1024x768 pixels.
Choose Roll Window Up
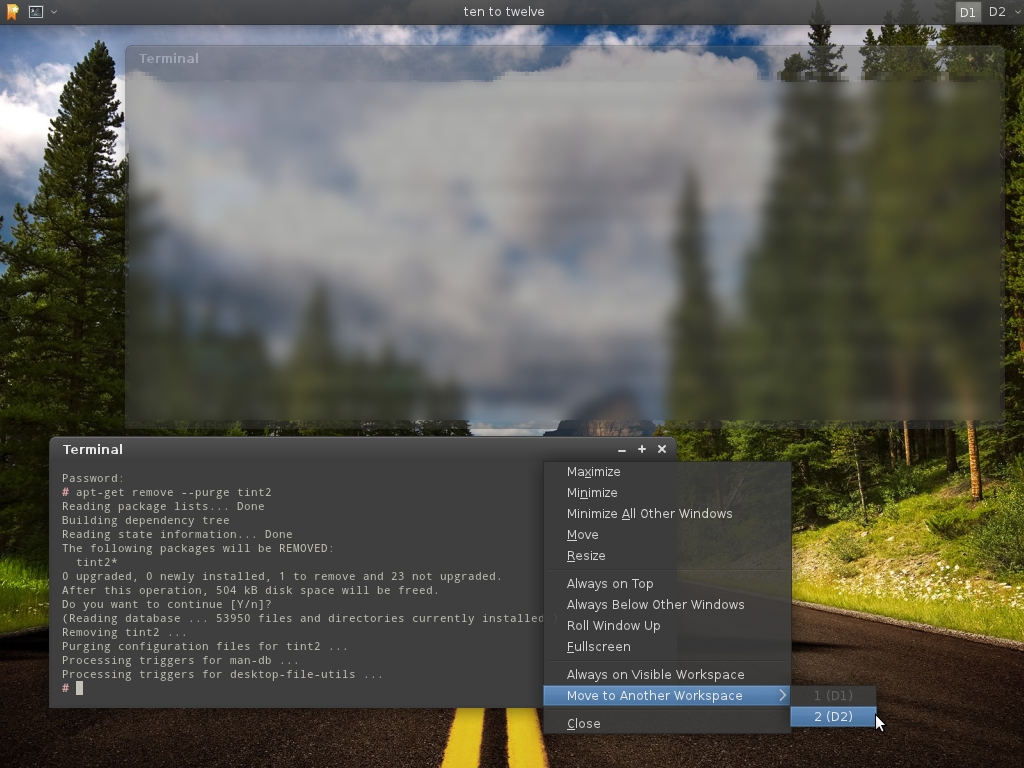click(x=616, y=625)
